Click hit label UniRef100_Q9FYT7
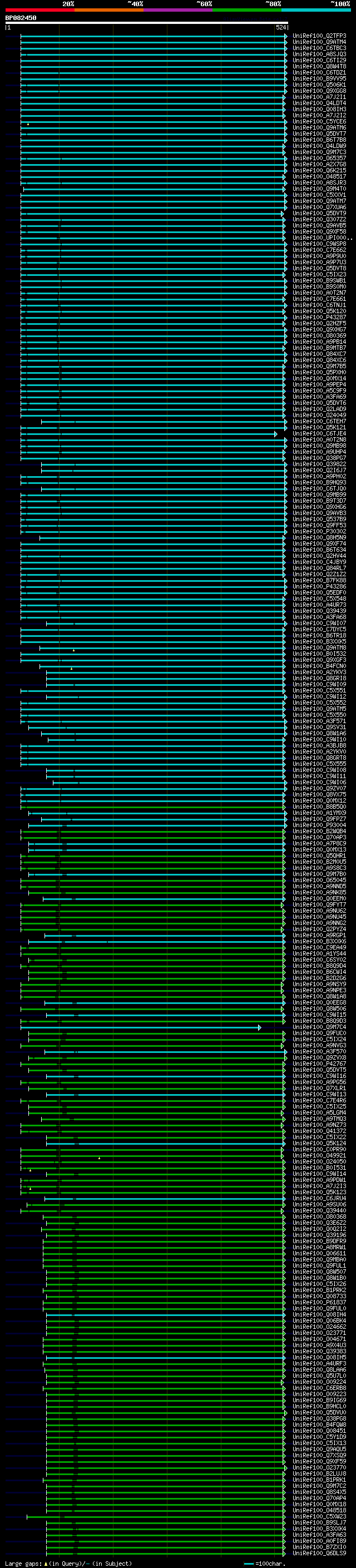Screen dimensions: 356x1568 (319, 904)
